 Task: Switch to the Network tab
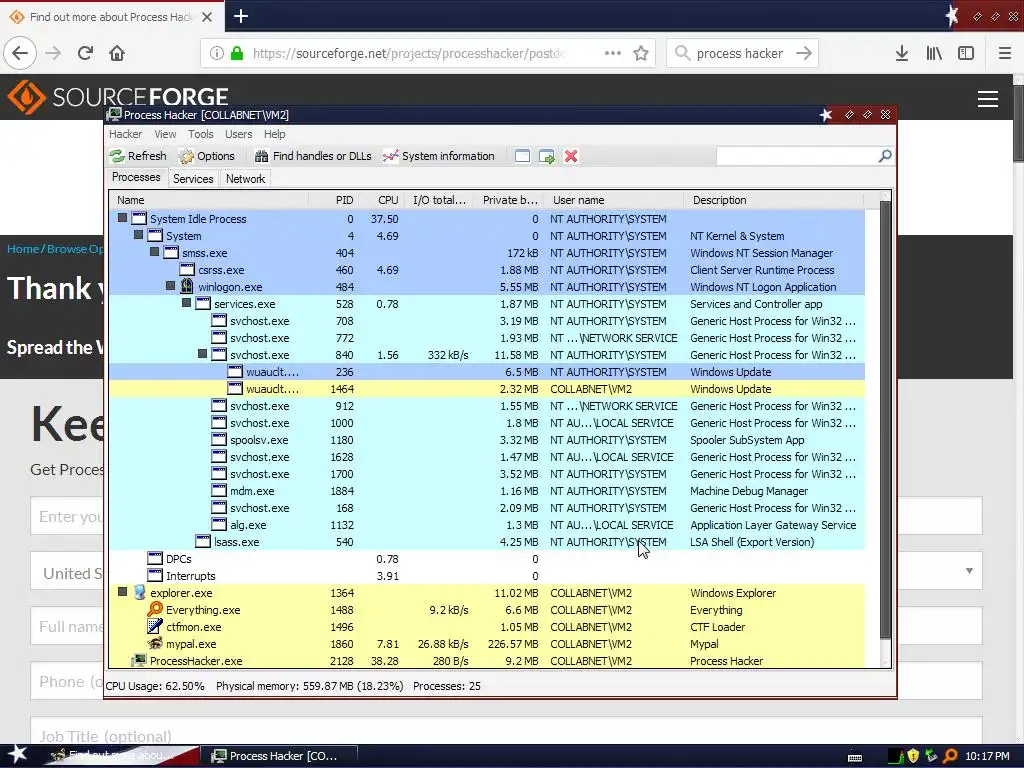click(x=246, y=179)
